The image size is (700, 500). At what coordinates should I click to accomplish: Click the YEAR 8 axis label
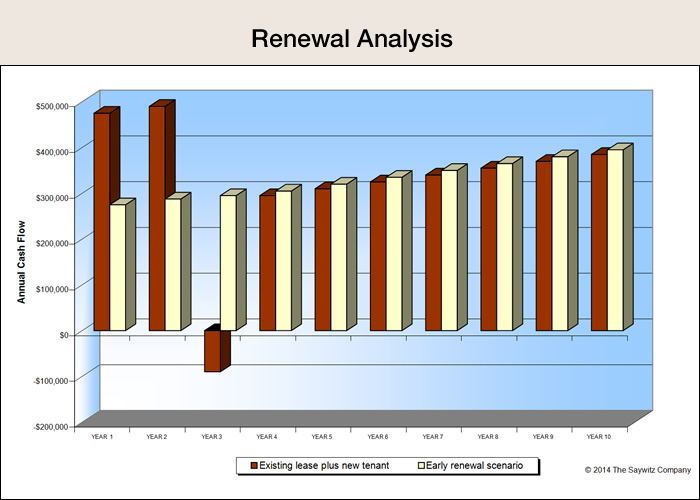coord(488,437)
